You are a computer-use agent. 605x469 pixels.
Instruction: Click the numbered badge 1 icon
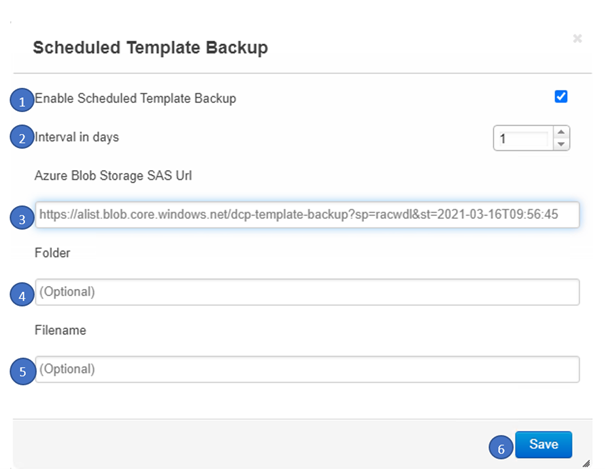tap(22, 100)
